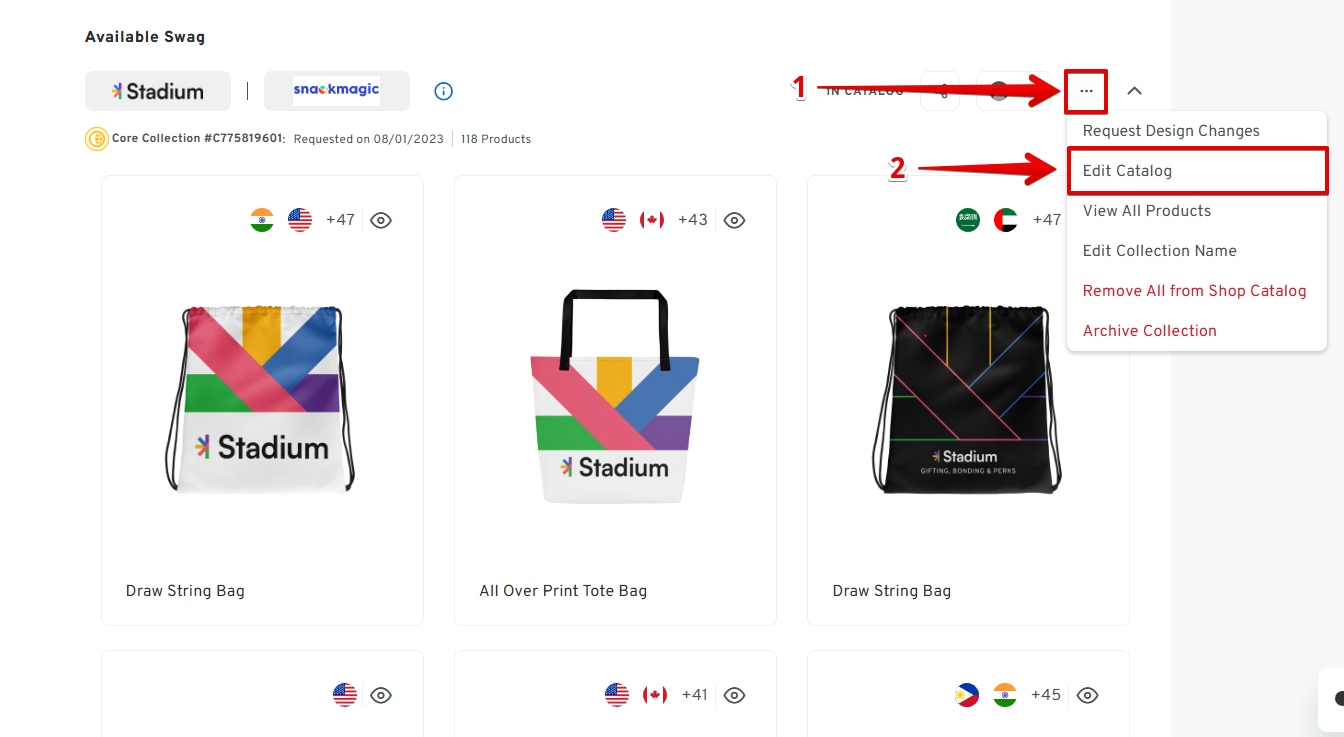Select Edit Catalog from the menu
The image size is (1344, 737).
point(1127,171)
